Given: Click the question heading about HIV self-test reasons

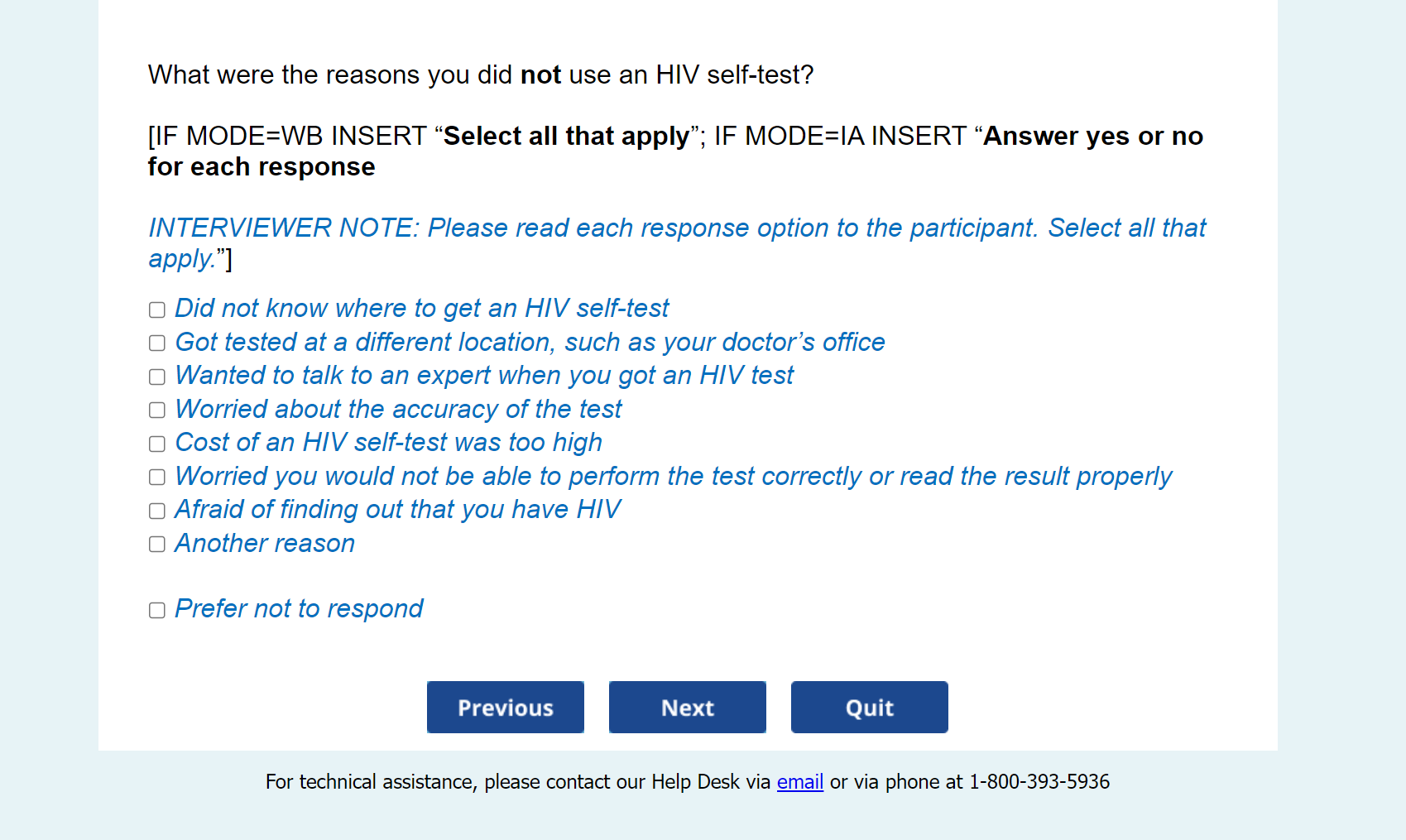Looking at the screenshot, I should [x=481, y=75].
